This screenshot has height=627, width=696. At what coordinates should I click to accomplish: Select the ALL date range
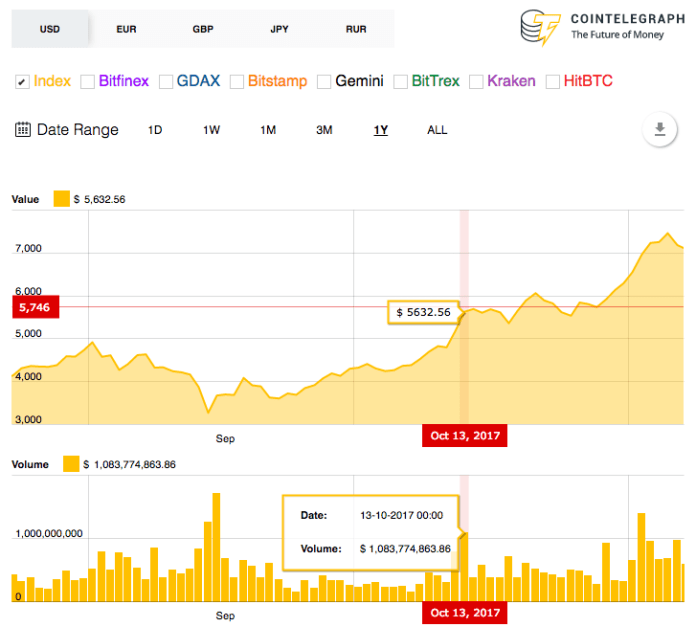(x=437, y=130)
